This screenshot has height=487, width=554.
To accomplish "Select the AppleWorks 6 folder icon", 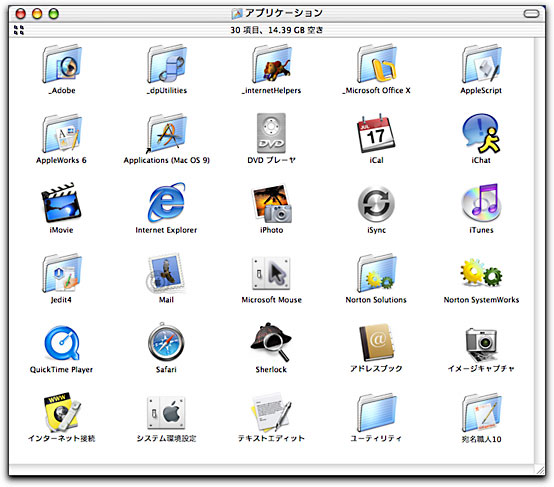I will tap(62, 134).
